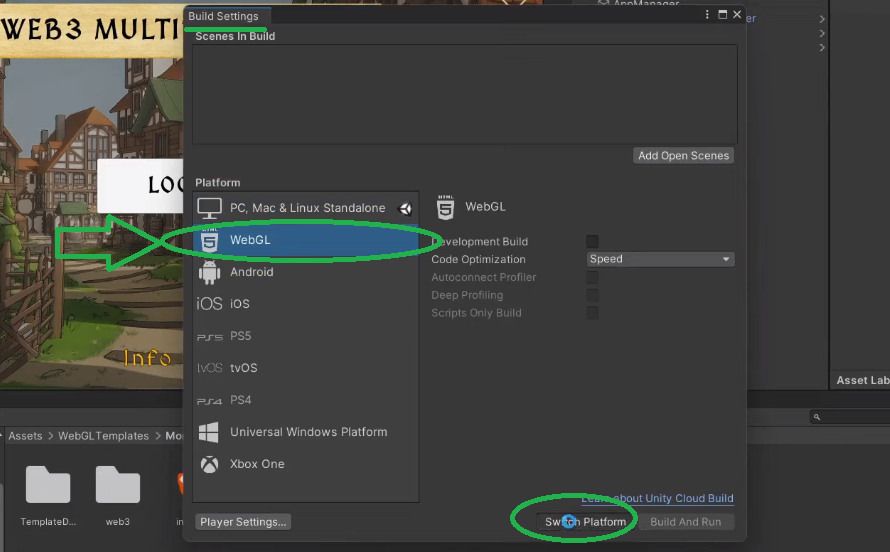Click the Unity active-platform indicator icon
This screenshot has width=890, height=552.
(405, 209)
